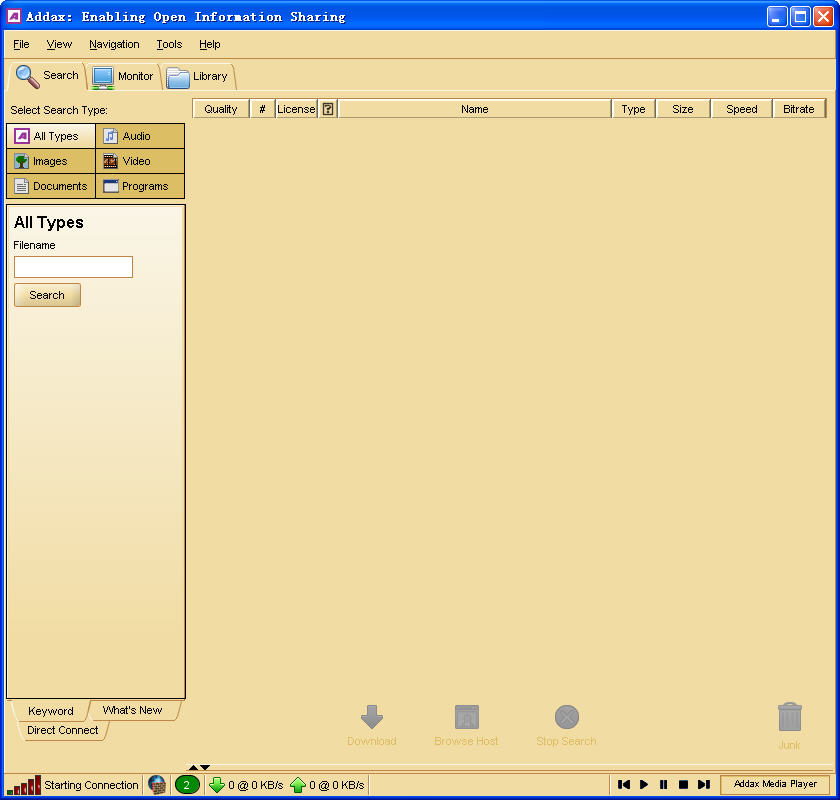This screenshot has width=840, height=800.
Task: Click the green download speed arrow icon
Action: 217,785
